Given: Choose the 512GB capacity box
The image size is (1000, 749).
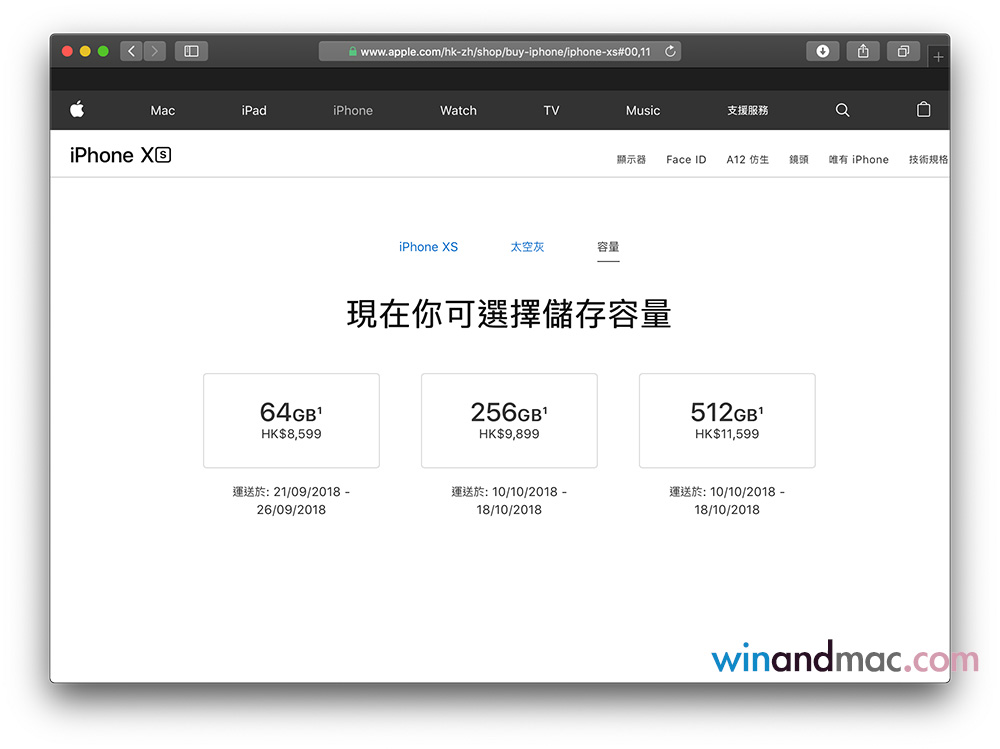Looking at the screenshot, I should pos(727,420).
